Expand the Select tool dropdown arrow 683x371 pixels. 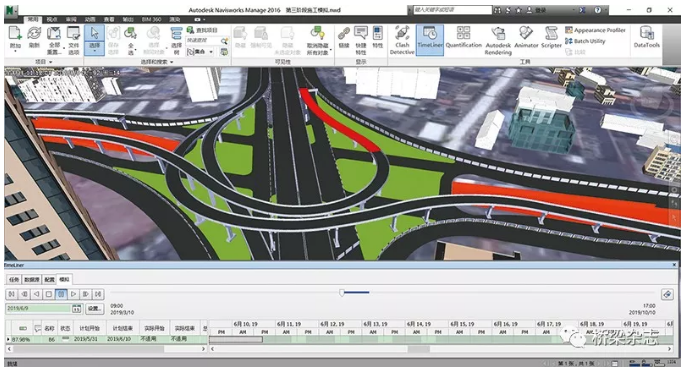[95, 52]
